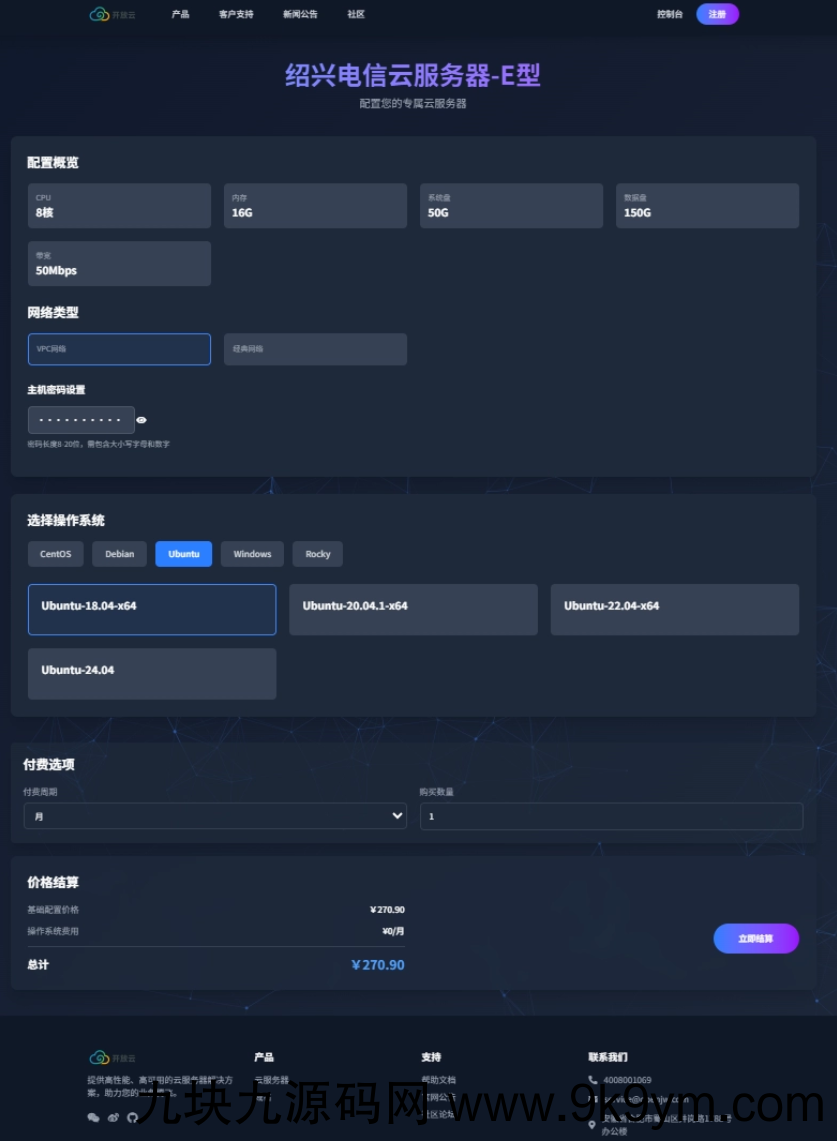Click the 购买数量 quantity input field
The image size is (837, 1141).
click(611, 816)
